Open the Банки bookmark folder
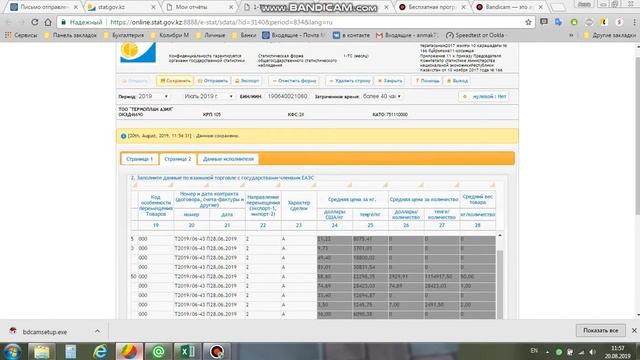This screenshot has height=360, width=640. click(244, 36)
